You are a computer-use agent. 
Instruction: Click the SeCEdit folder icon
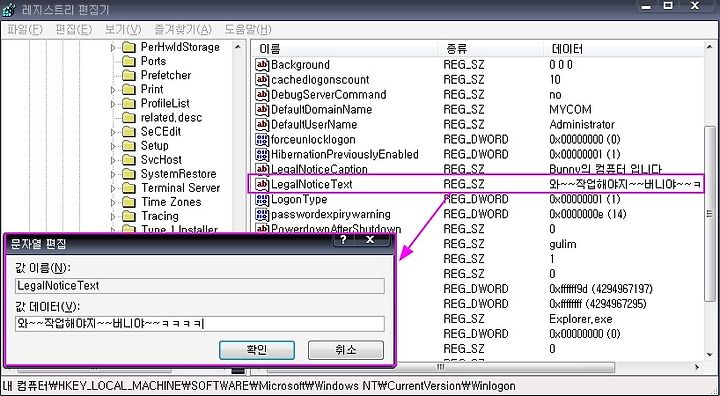point(129,131)
